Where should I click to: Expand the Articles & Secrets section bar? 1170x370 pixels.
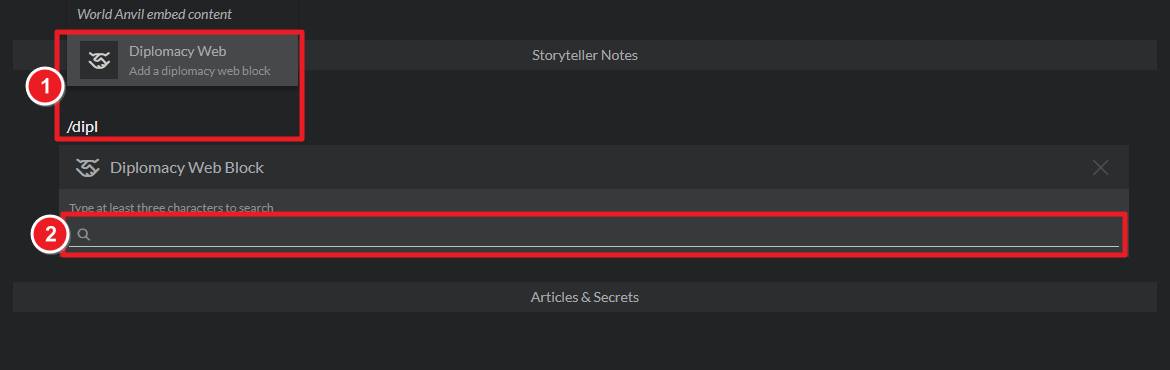584,297
